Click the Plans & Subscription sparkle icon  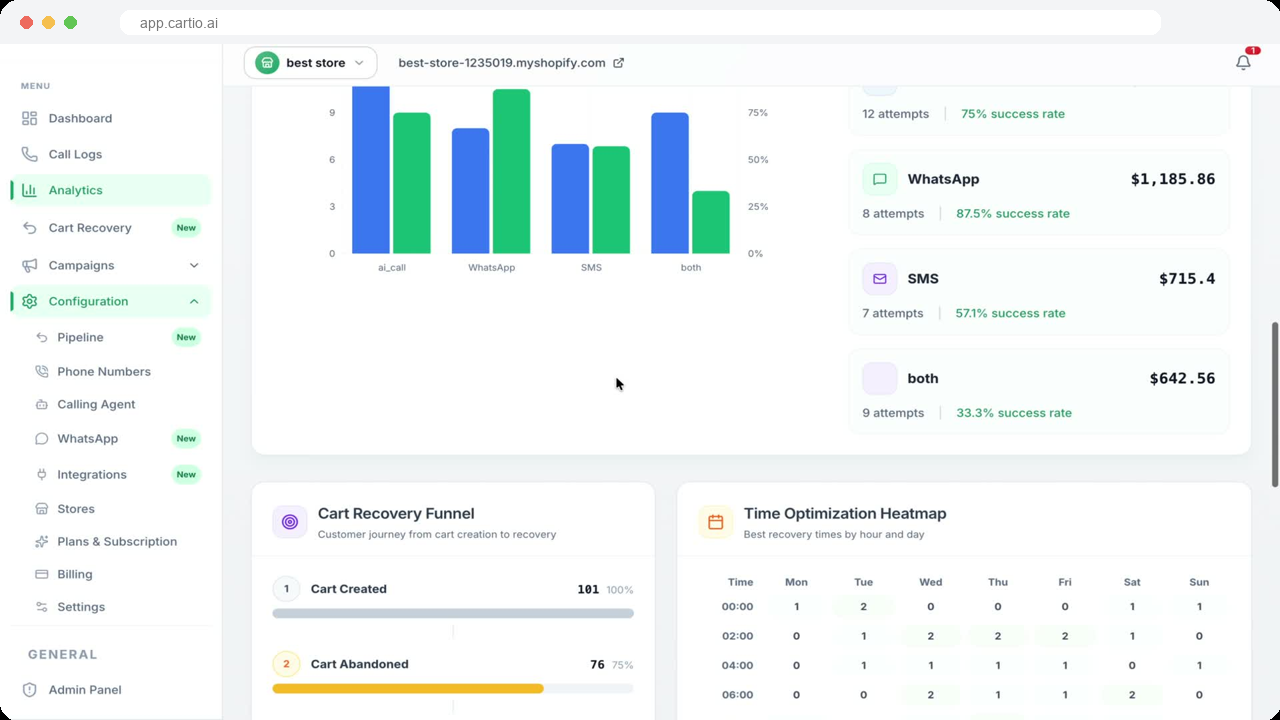(41, 541)
